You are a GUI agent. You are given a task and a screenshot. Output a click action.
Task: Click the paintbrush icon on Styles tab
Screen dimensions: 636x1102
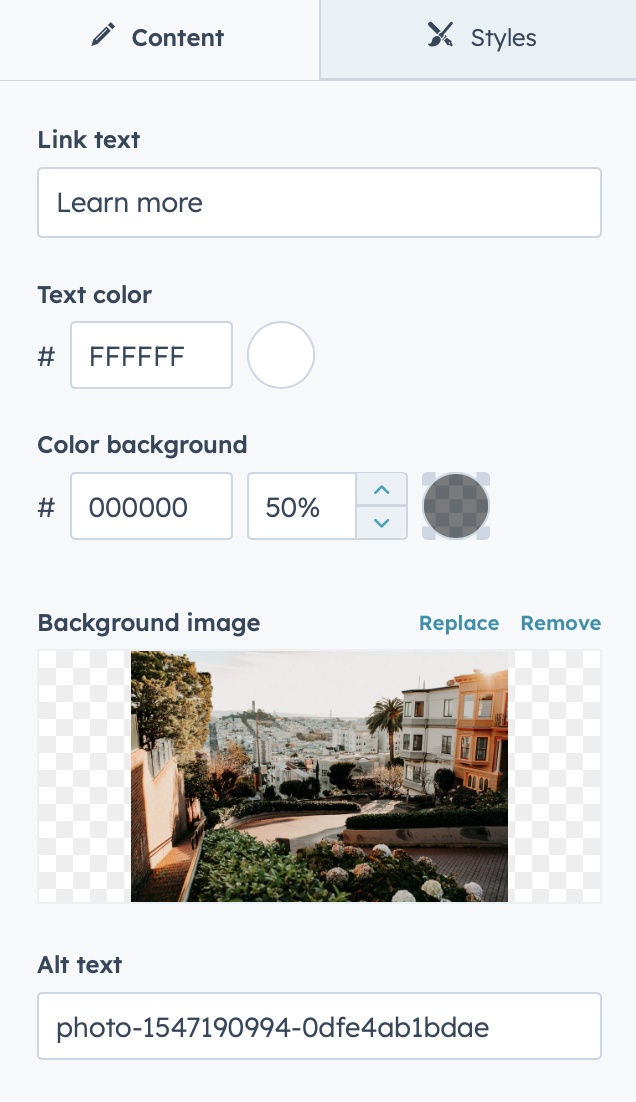[441, 34]
